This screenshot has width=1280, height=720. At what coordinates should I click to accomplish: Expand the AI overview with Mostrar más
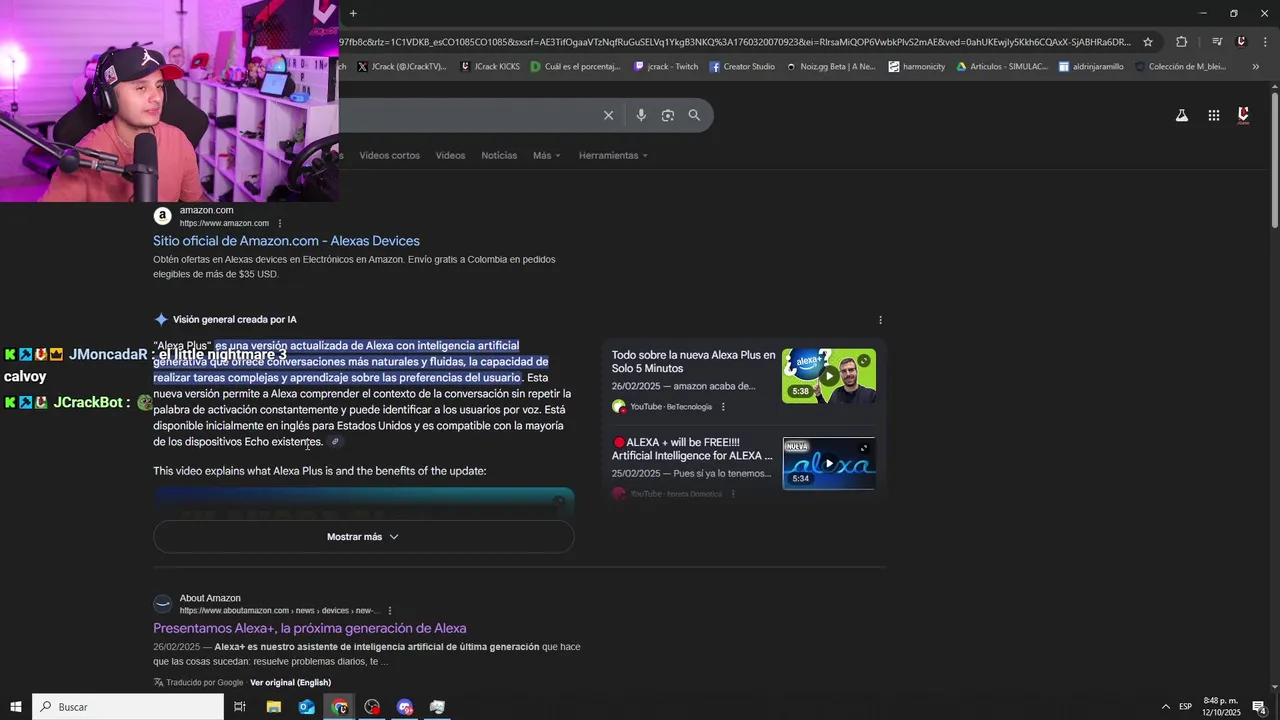[x=363, y=537]
